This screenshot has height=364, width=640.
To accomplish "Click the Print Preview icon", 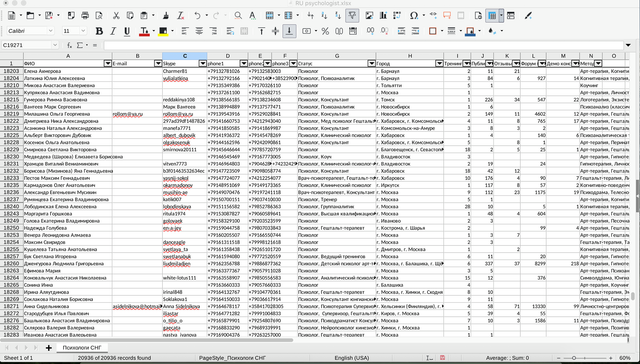I will pos(99,16).
